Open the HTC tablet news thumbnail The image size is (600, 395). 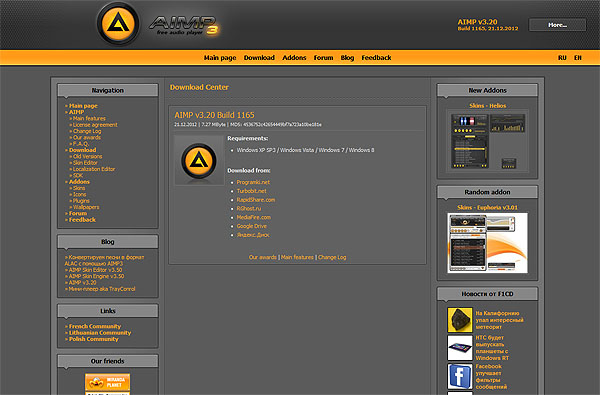(460, 348)
